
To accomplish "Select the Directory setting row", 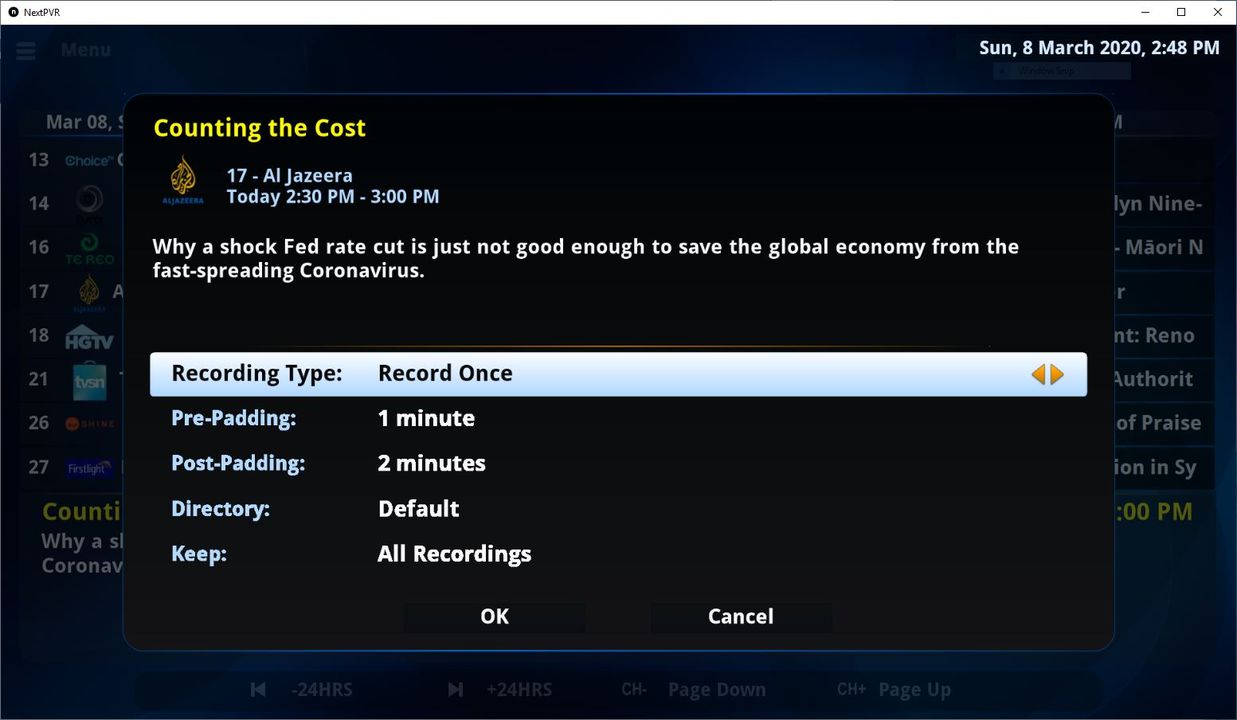I will point(617,509).
